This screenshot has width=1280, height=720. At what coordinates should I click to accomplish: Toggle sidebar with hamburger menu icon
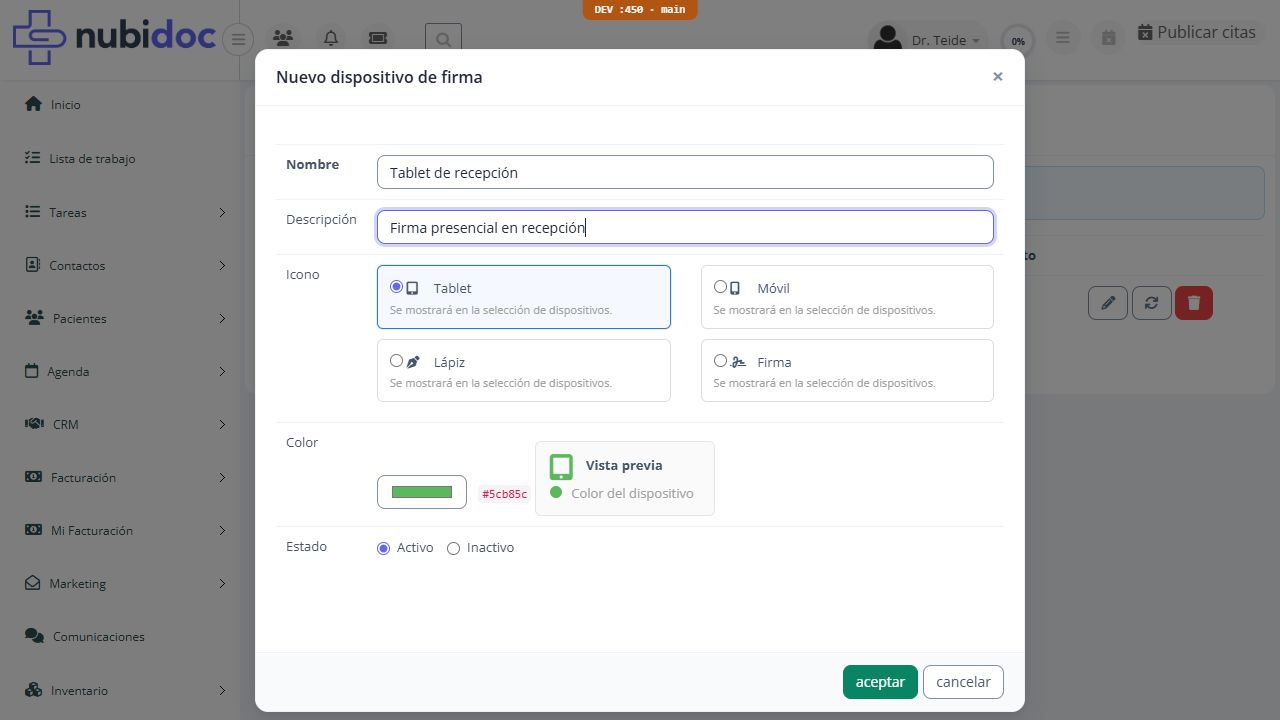(237, 40)
